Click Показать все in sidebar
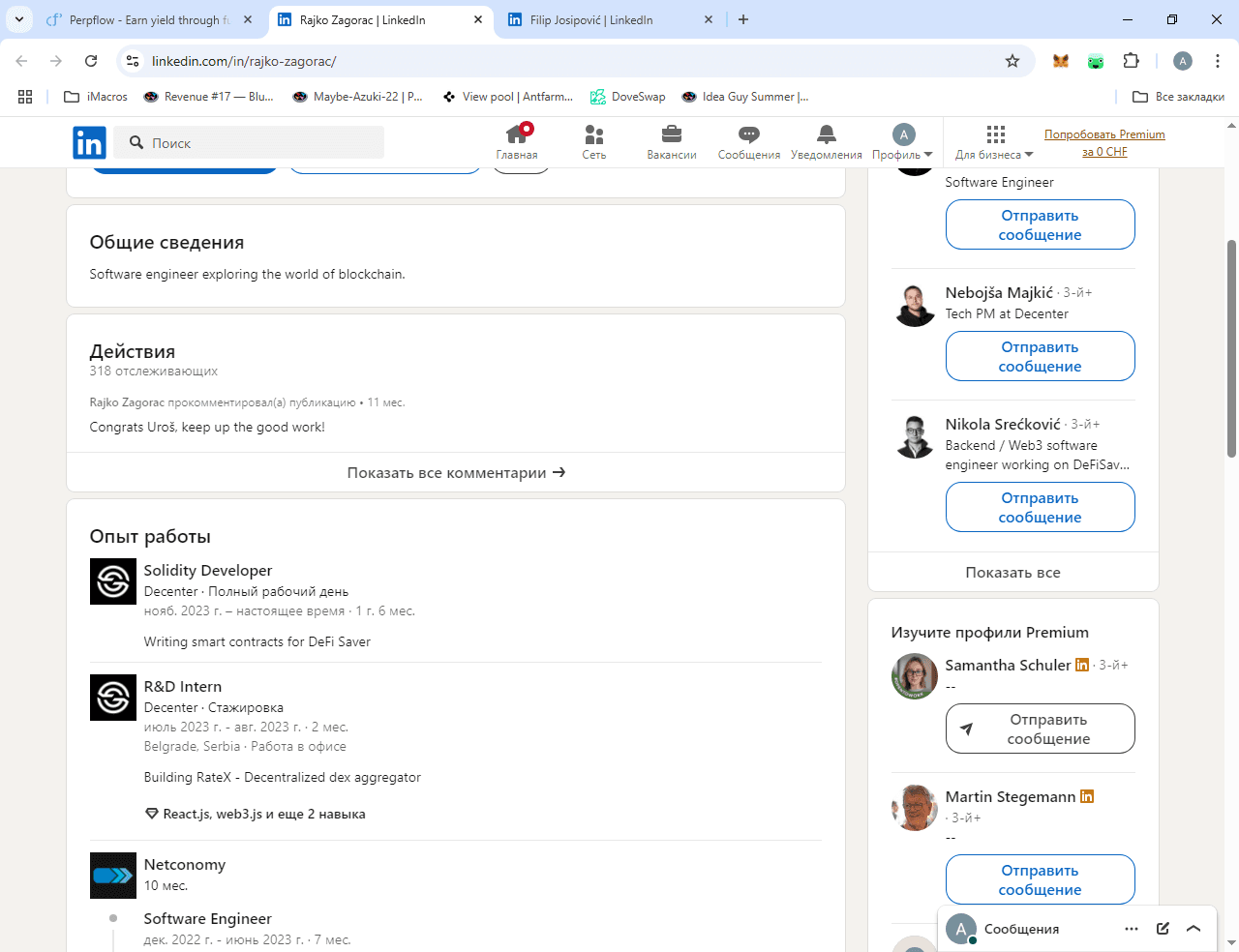This screenshot has height=952, width=1239. 1013,573
